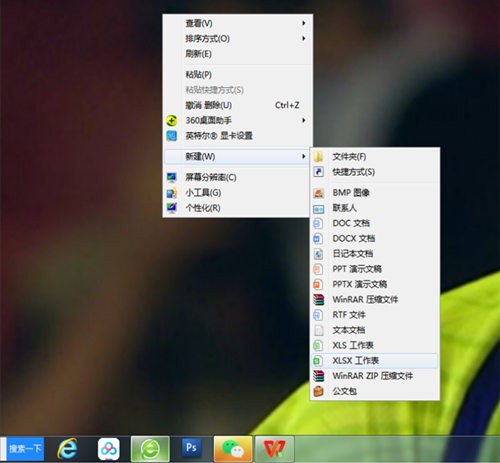
Task: Click the XLSX 工作表 spreadsheet icon
Action: click(318, 360)
